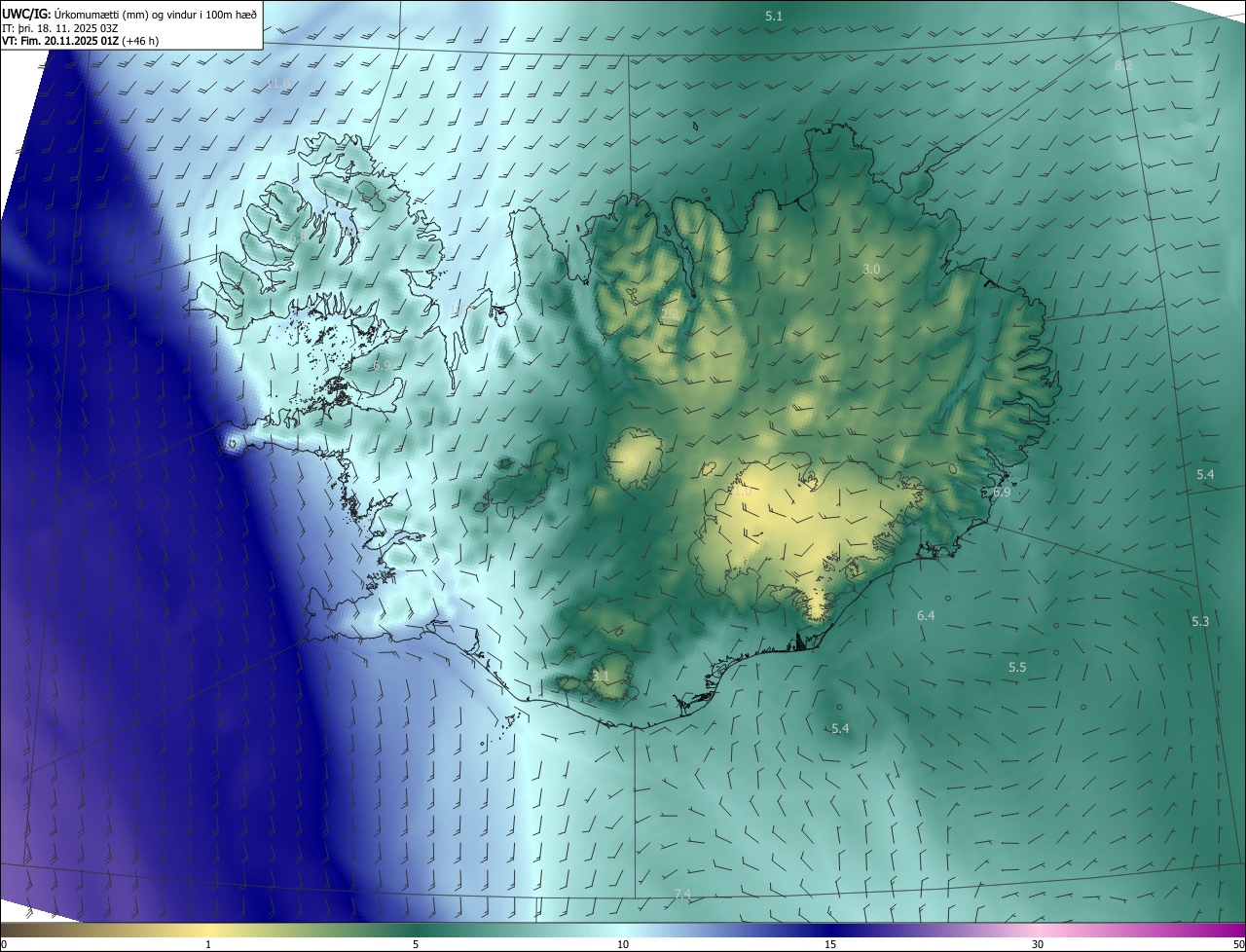Screen dimensions: 1246x952
Task: Click the 2.2 value in northern Iceland
Action: pyautogui.click(x=670, y=313)
